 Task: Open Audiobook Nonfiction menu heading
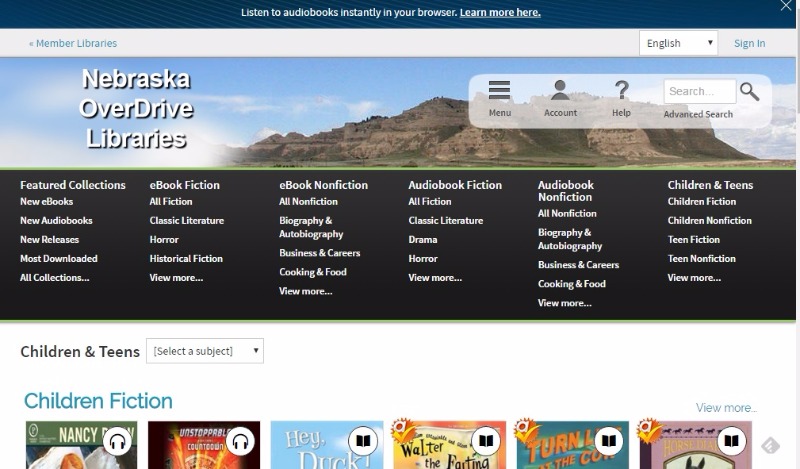point(566,191)
